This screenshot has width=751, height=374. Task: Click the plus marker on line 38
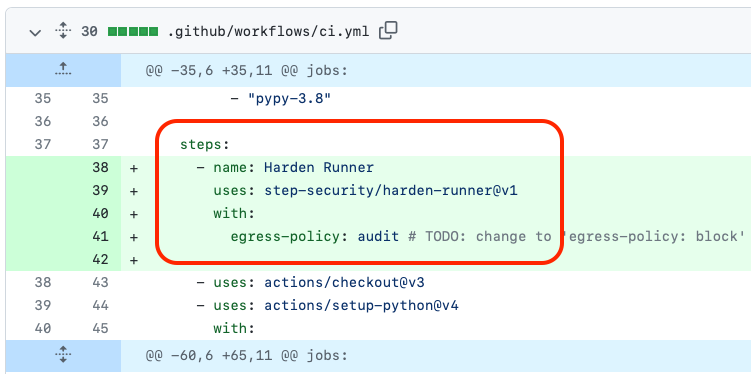coord(134,168)
